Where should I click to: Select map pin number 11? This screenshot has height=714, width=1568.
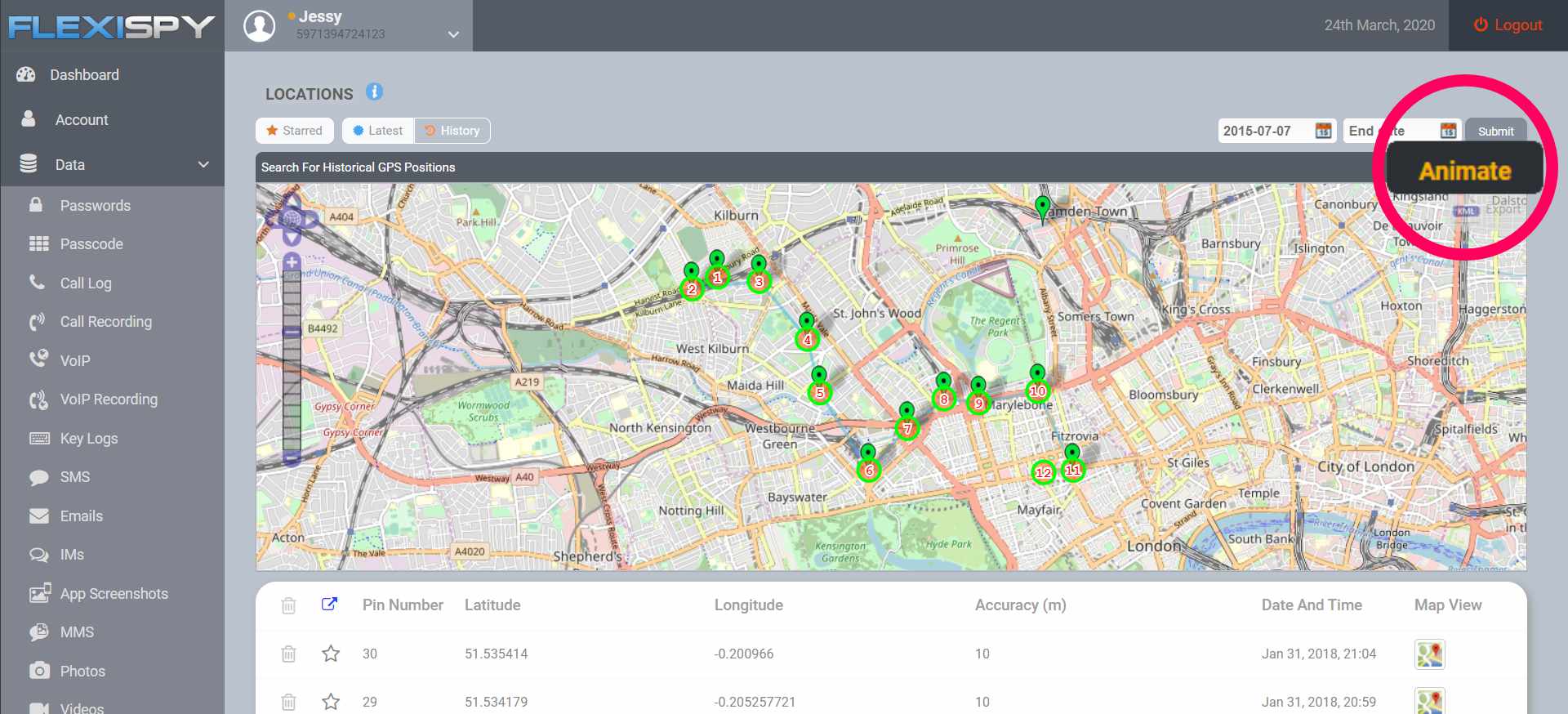point(1073,470)
